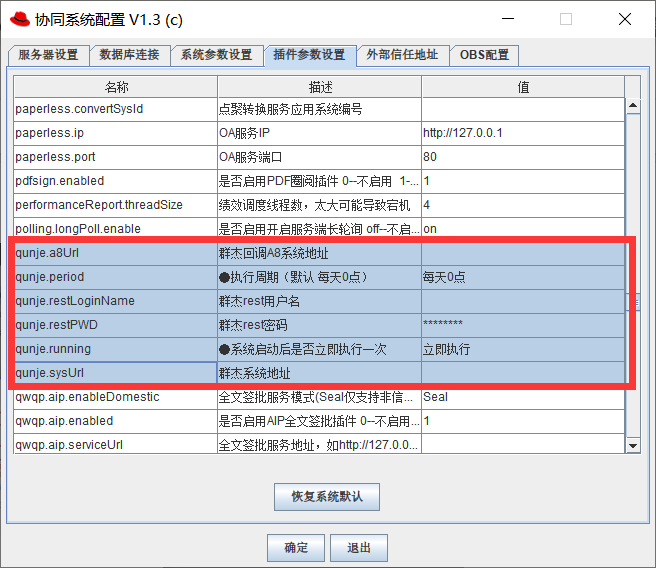Select the 插件参数设置 tab
Screen dimensions: 656x568
[x=309, y=55]
